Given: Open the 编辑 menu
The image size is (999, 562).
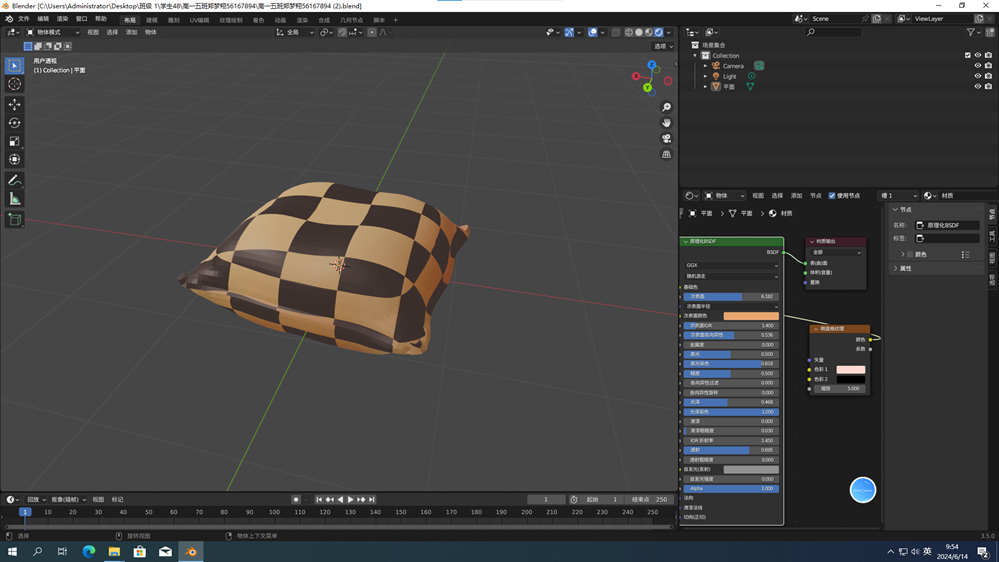Looking at the screenshot, I should pos(43,19).
